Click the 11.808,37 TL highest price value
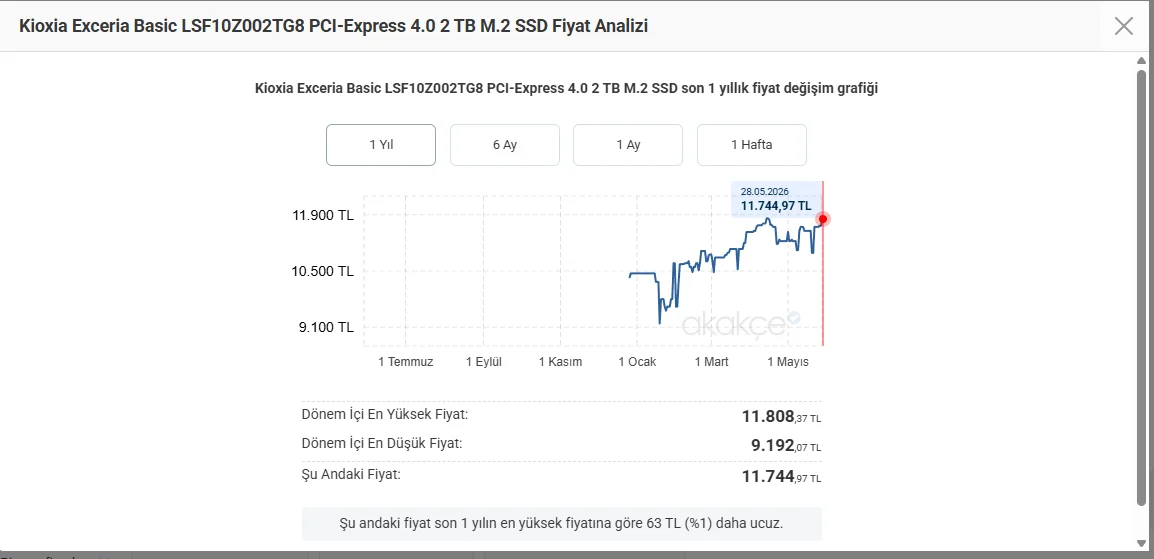The image size is (1154, 559). tap(782, 417)
